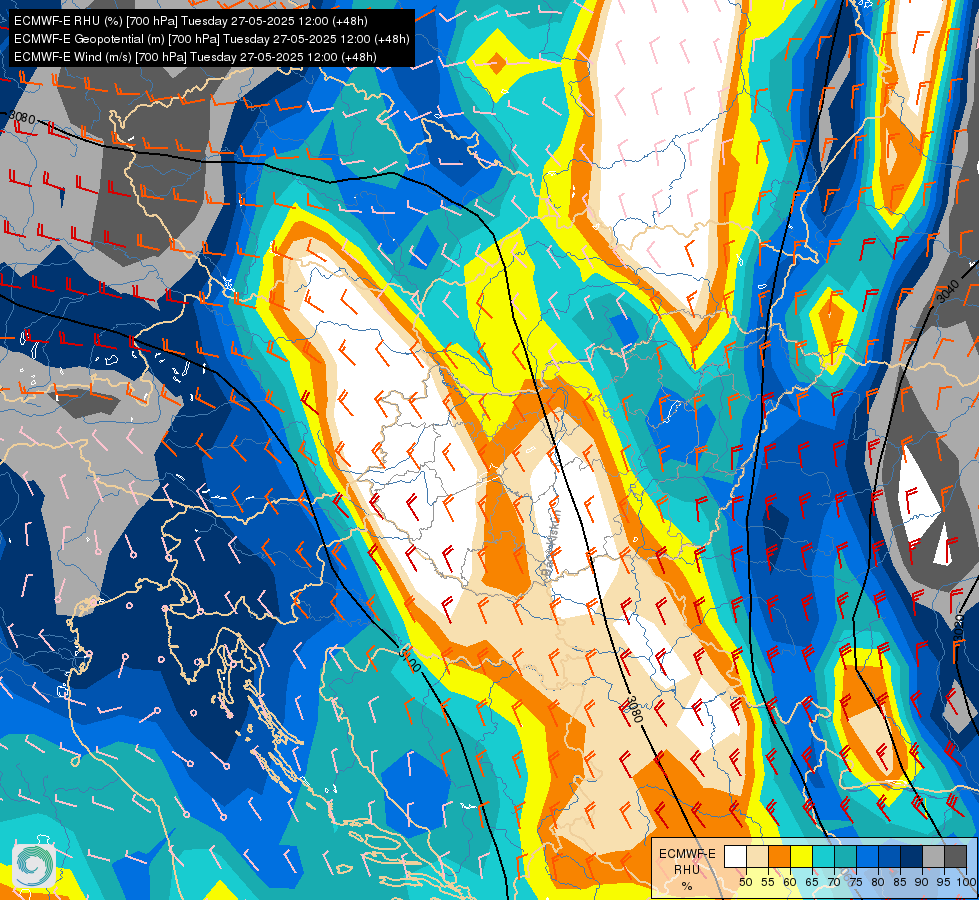Pick the cyan legend swatch for 65–70%
Image resolution: width=979 pixels, height=900 pixels.
click(x=824, y=856)
